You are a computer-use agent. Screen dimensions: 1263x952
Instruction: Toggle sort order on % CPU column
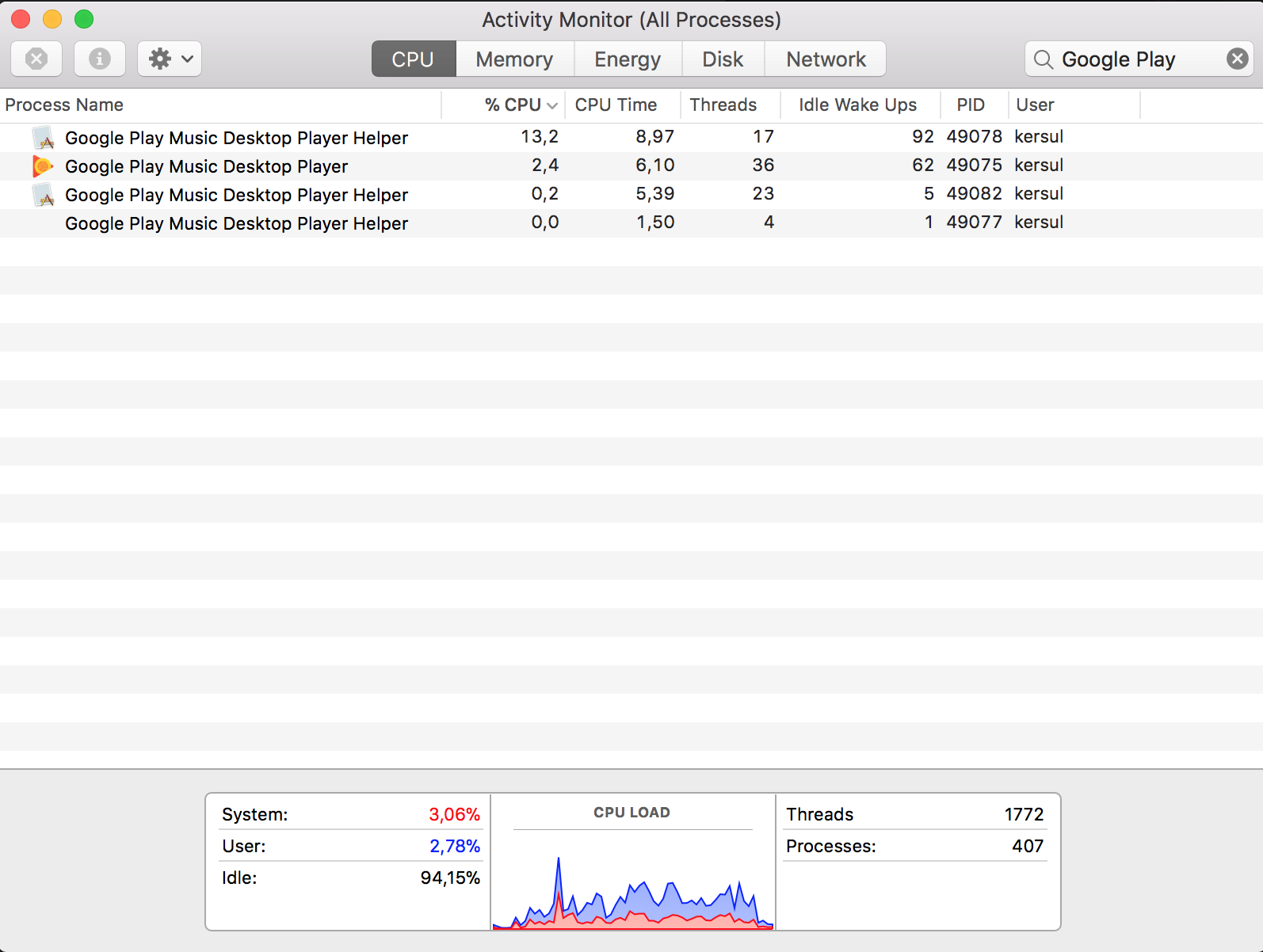tap(503, 105)
